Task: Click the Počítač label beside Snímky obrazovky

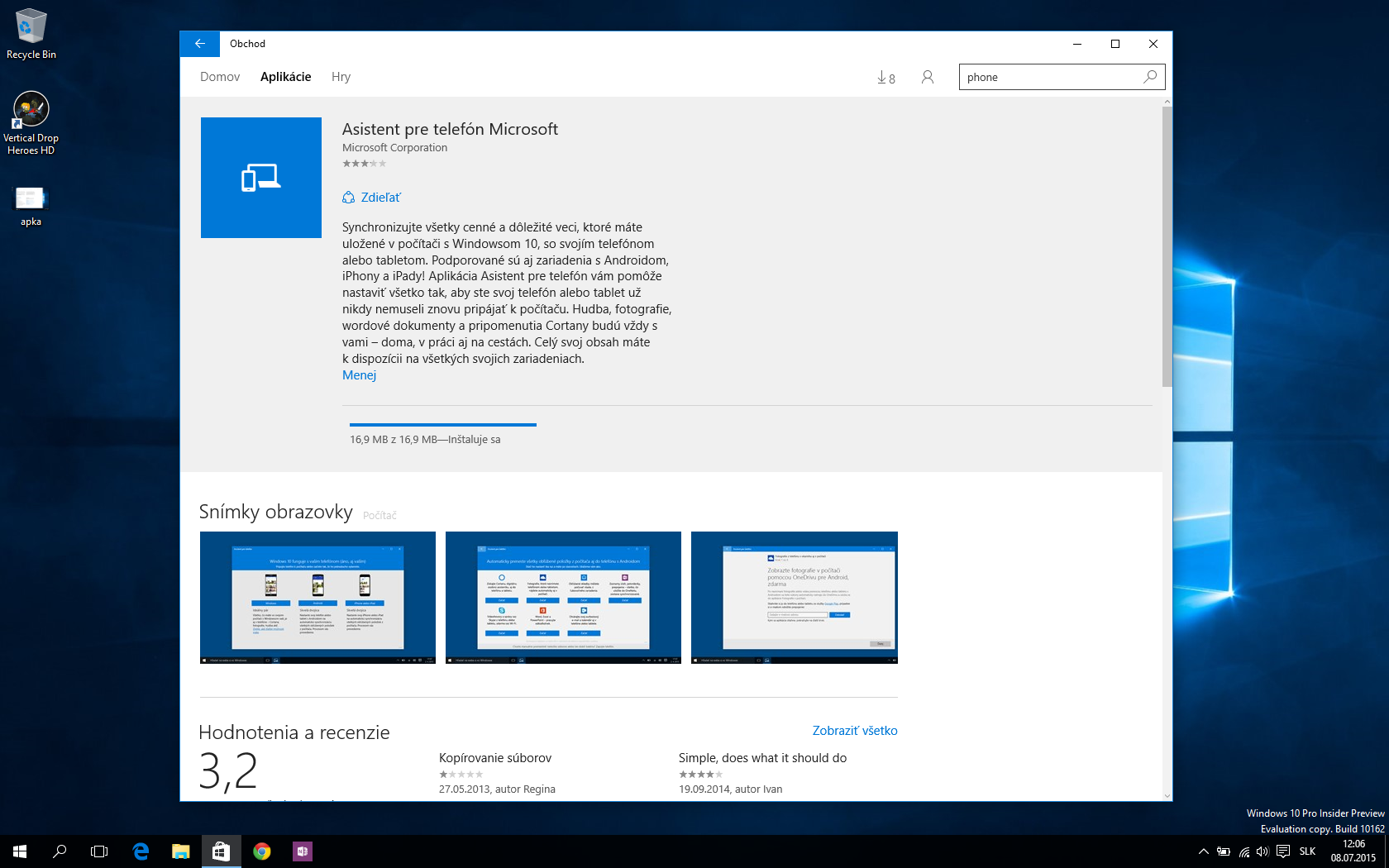Action: point(379,516)
